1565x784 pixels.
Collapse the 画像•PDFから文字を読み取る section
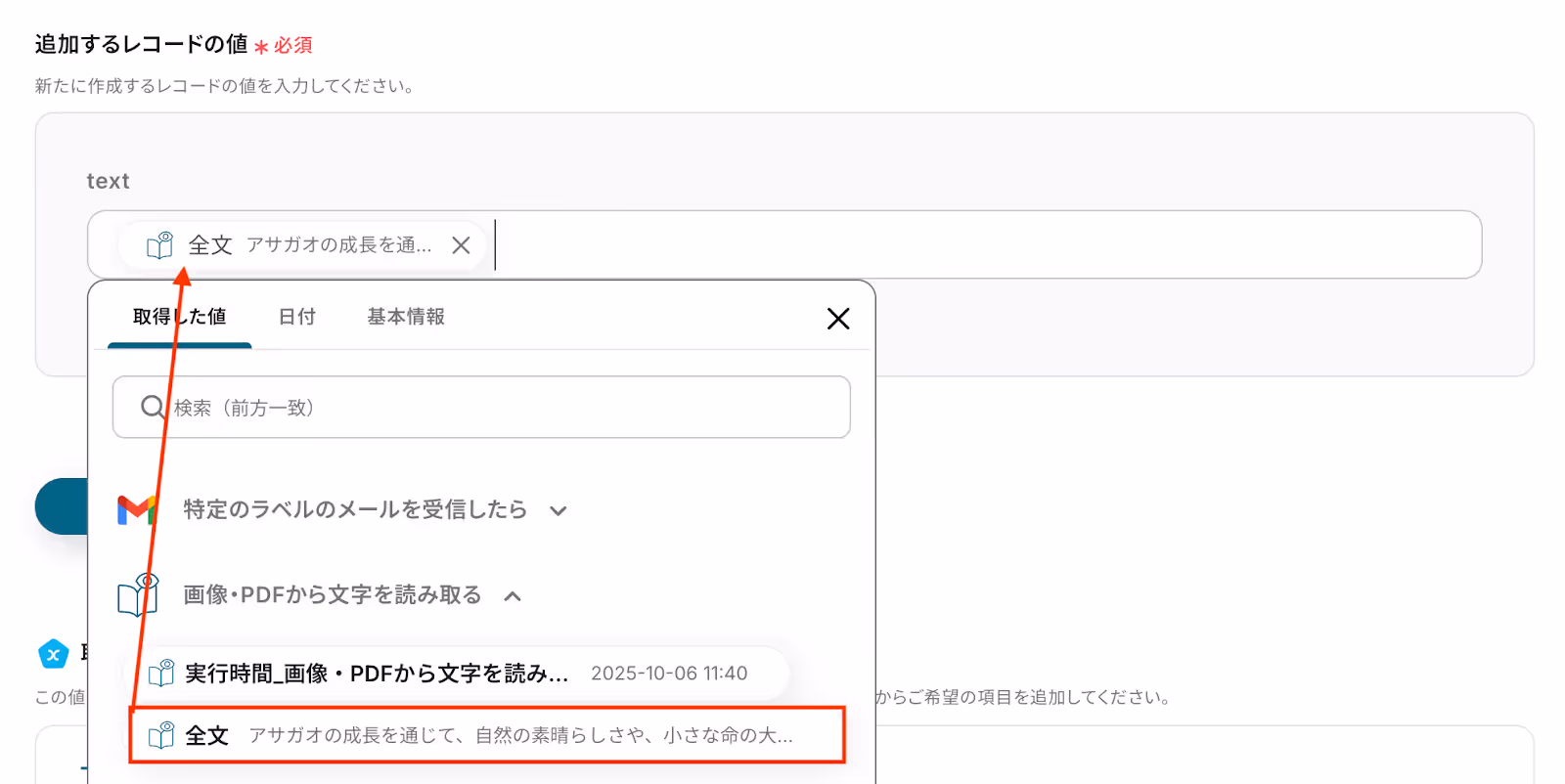513,595
